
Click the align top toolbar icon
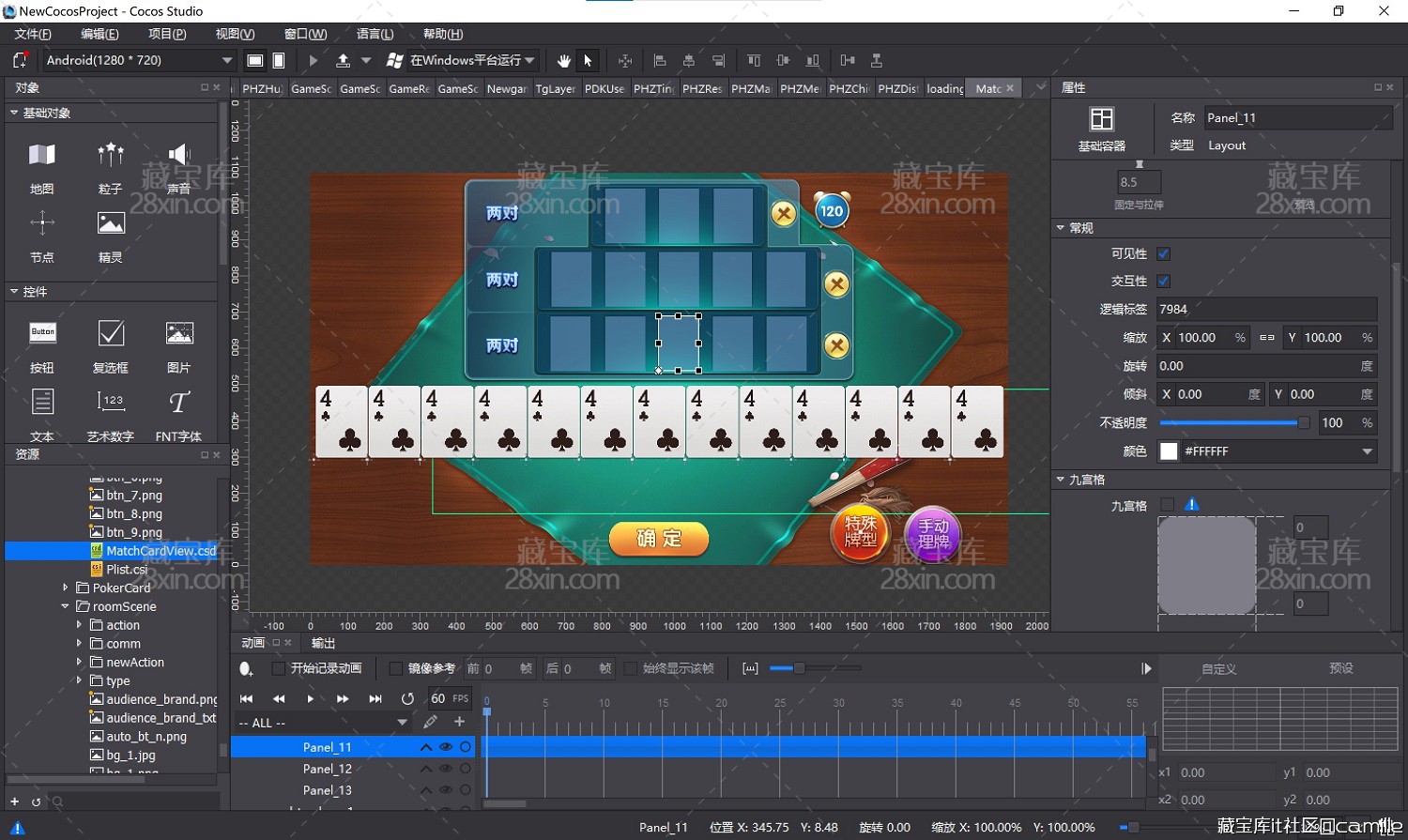[x=754, y=60]
